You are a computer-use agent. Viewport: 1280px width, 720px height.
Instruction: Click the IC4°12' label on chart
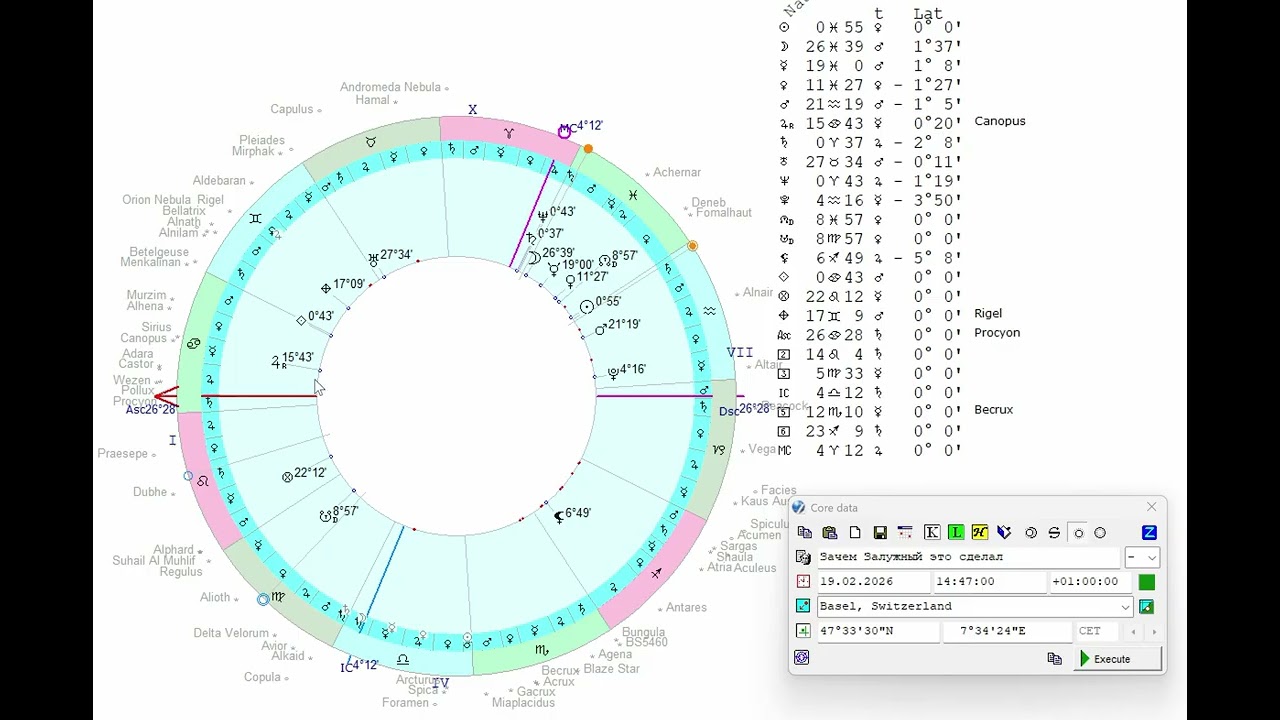pos(359,666)
